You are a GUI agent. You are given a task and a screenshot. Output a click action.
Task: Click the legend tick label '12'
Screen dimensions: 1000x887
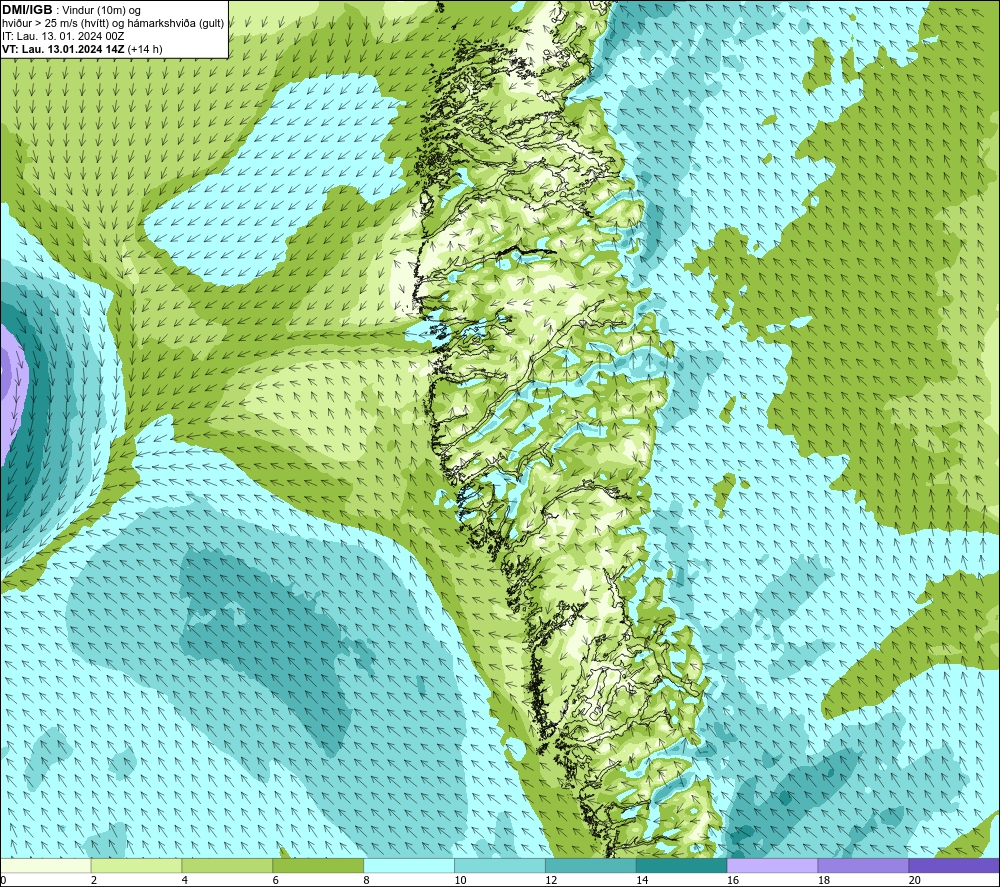[551, 880]
